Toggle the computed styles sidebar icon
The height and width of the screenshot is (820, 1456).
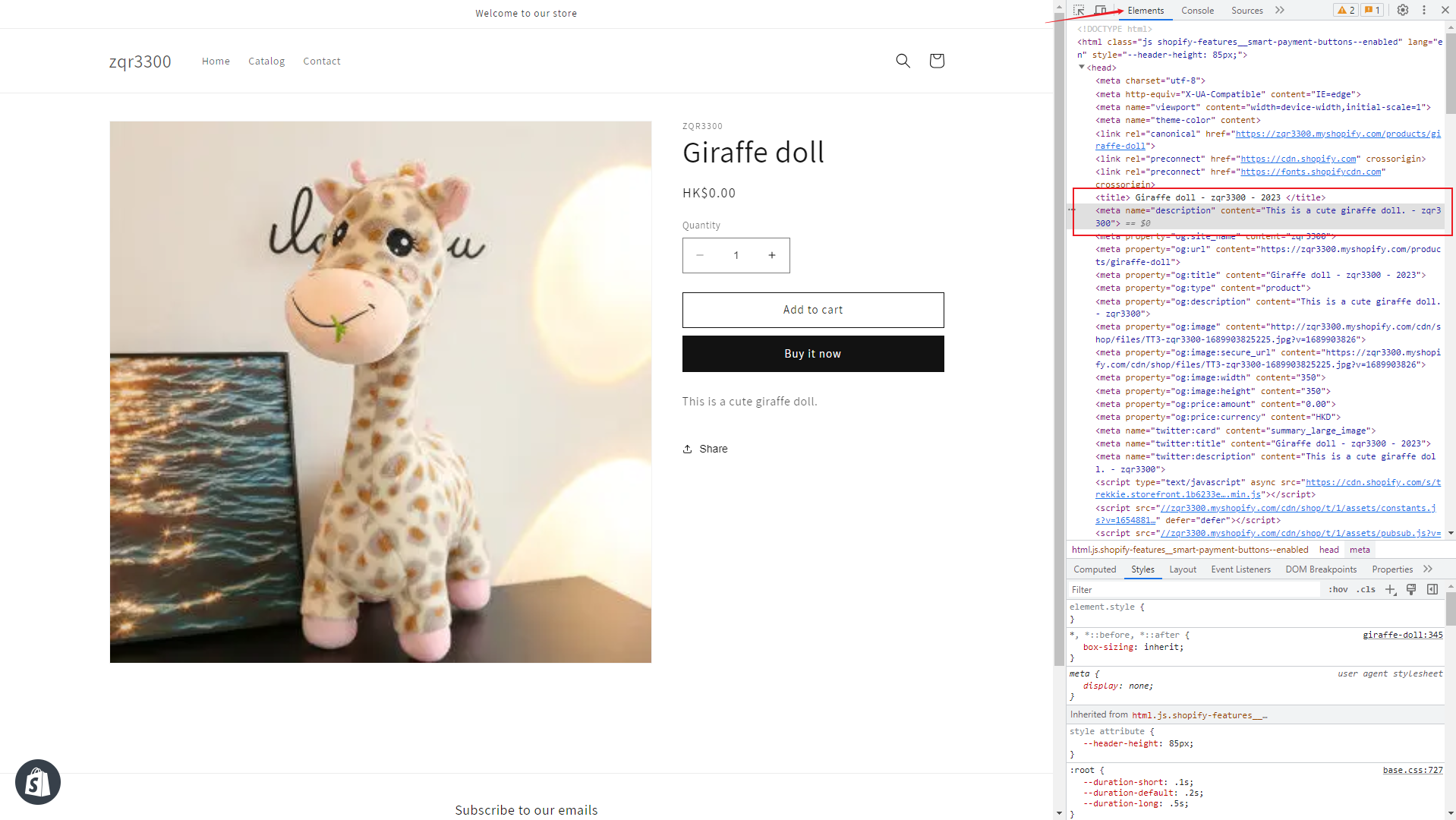point(1432,590)
